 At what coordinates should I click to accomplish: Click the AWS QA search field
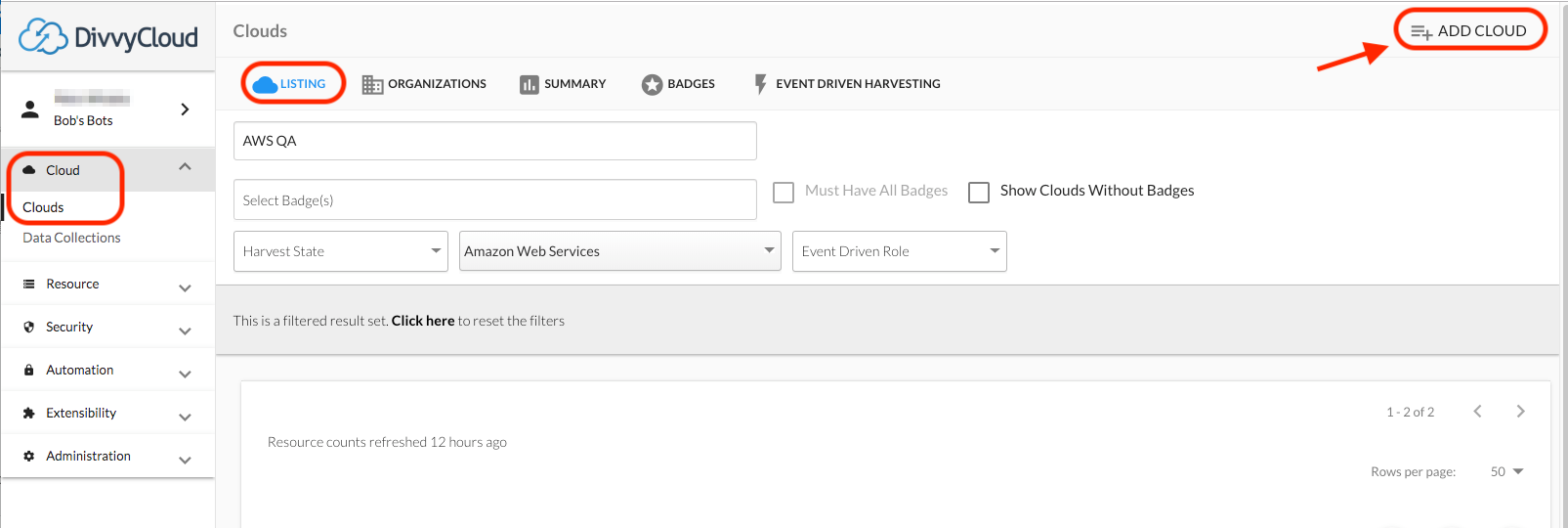point(495,141)
